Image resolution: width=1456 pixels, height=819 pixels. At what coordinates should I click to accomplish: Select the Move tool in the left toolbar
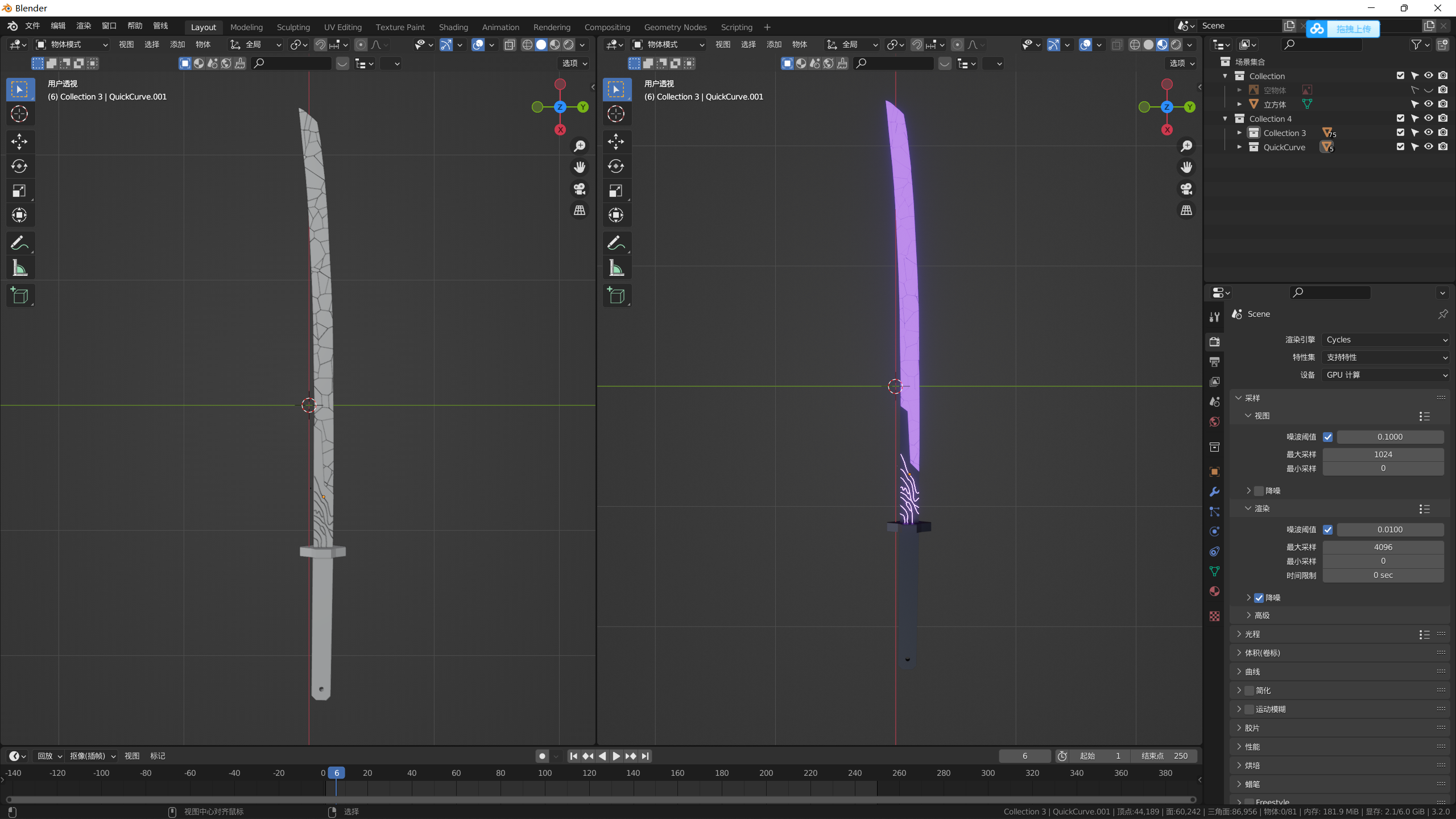20,142
